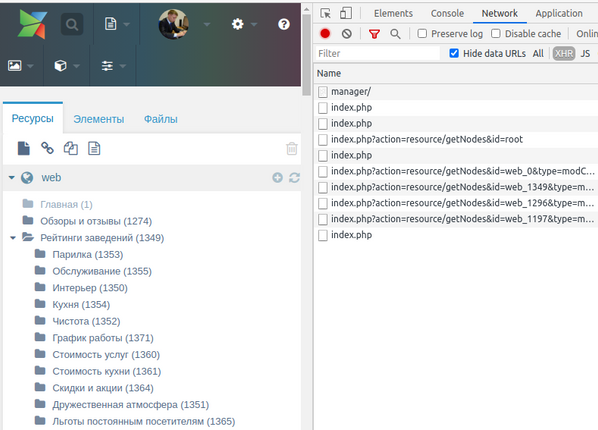The width and height of the screenshot is (598, 430).
Task: Tick the Disable cache checkbox
Action: [x=496, y=34]
